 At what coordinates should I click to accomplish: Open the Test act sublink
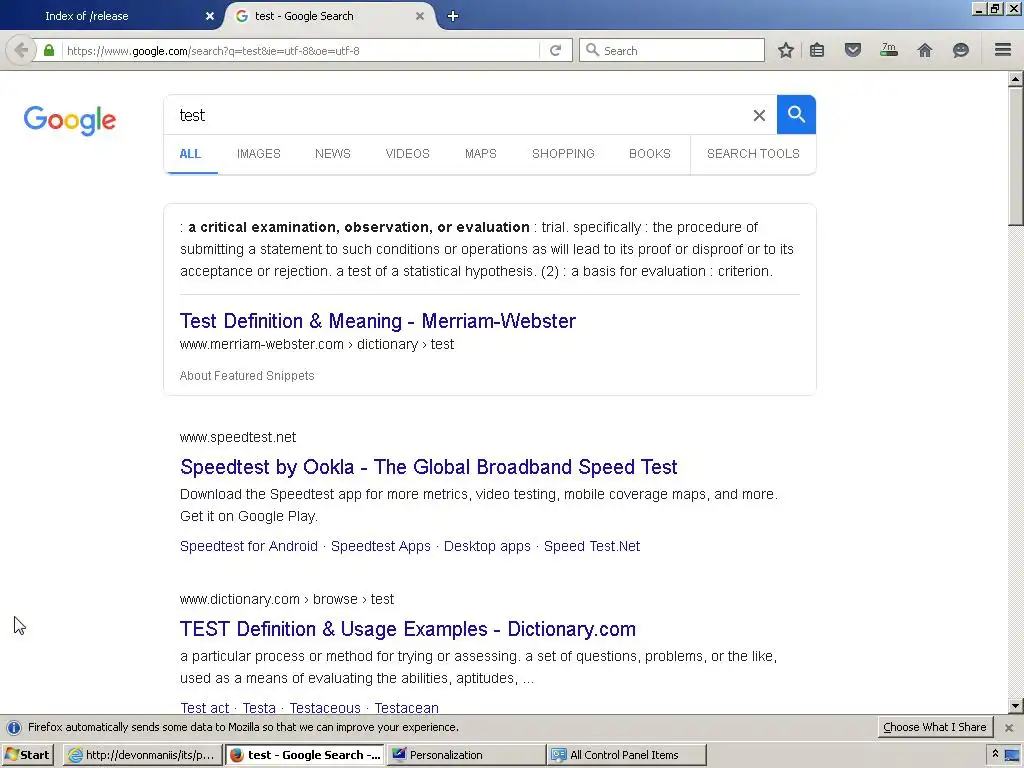coord(204,708)
